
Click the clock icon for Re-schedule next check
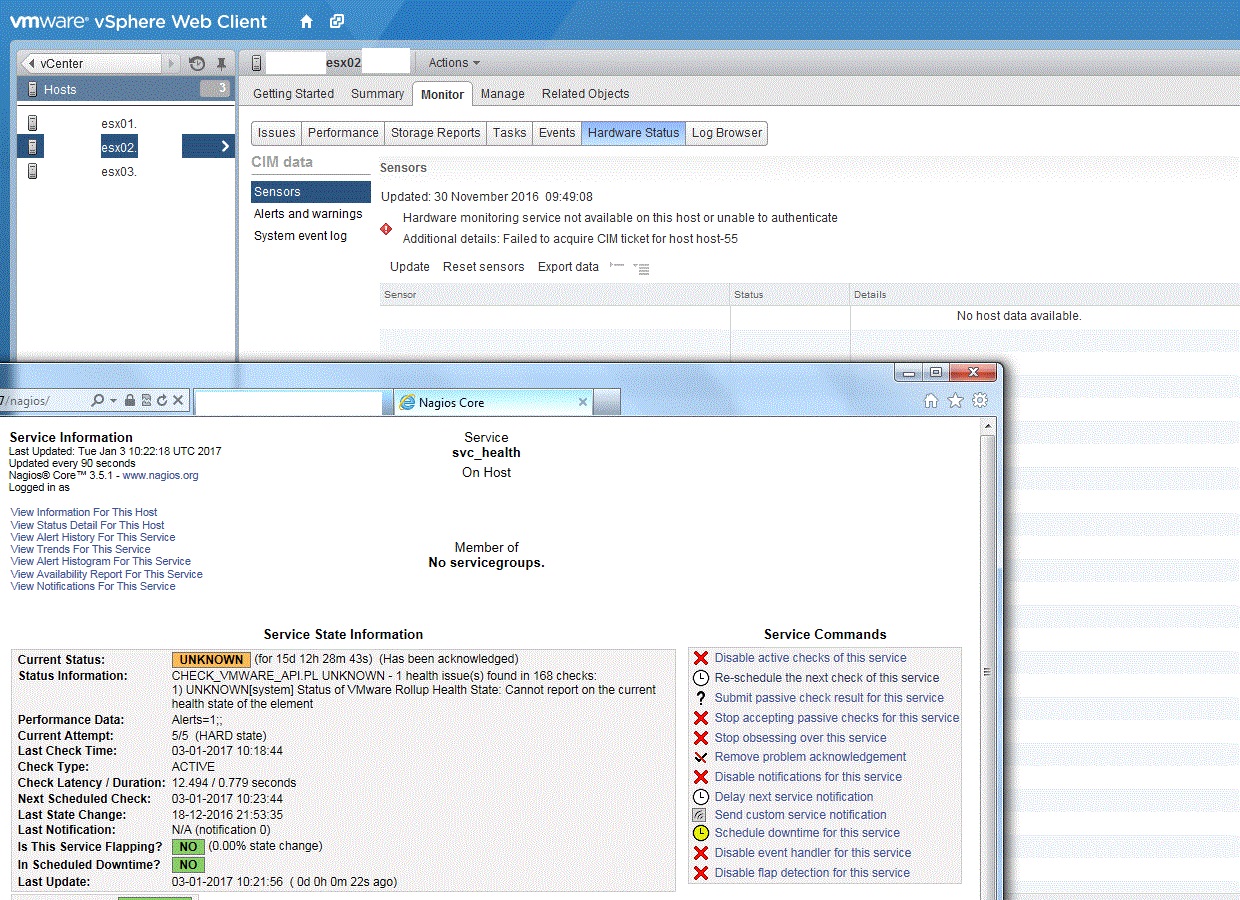point(701,678)
